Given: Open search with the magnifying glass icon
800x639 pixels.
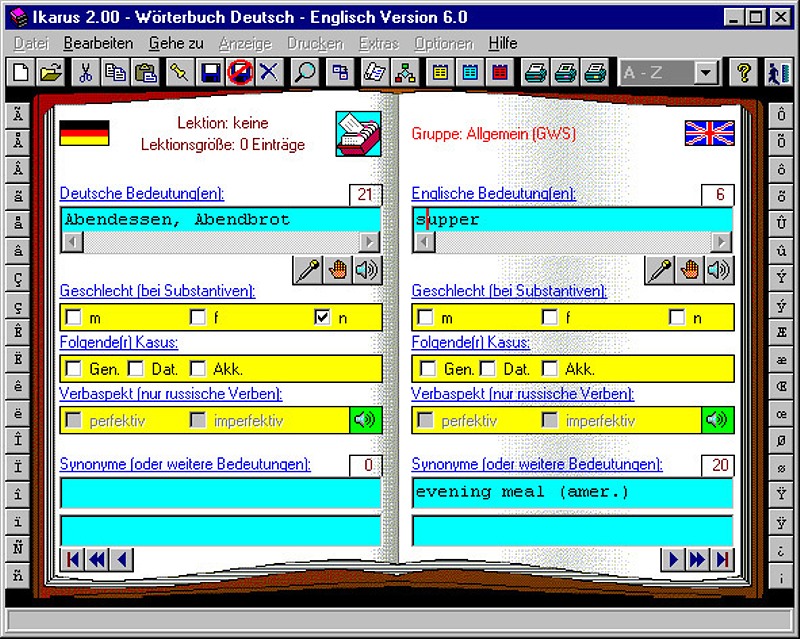Looking at the screenshot, I should click(305, 72).
